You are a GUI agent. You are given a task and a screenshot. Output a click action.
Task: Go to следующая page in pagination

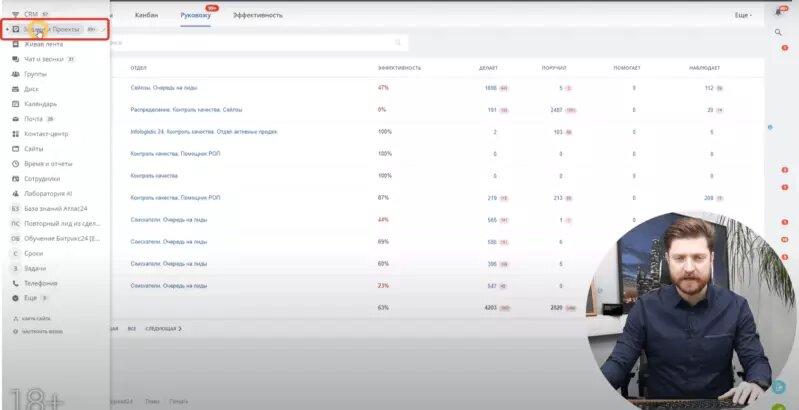coord(164,329)
